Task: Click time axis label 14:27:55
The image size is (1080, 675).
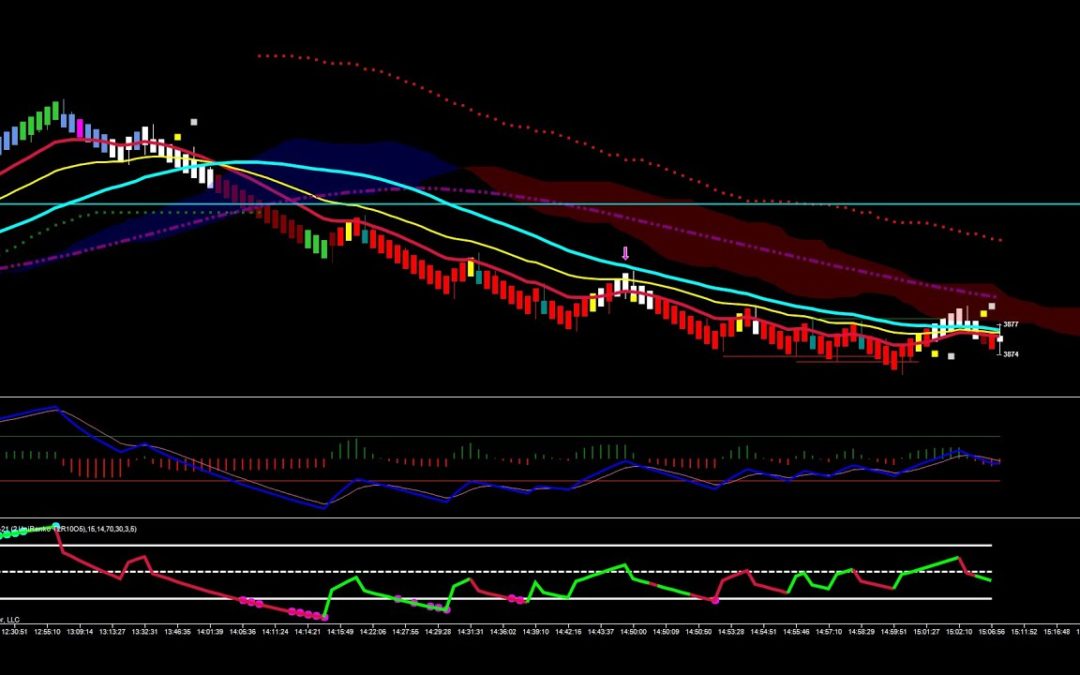Action: coord(406,631)
